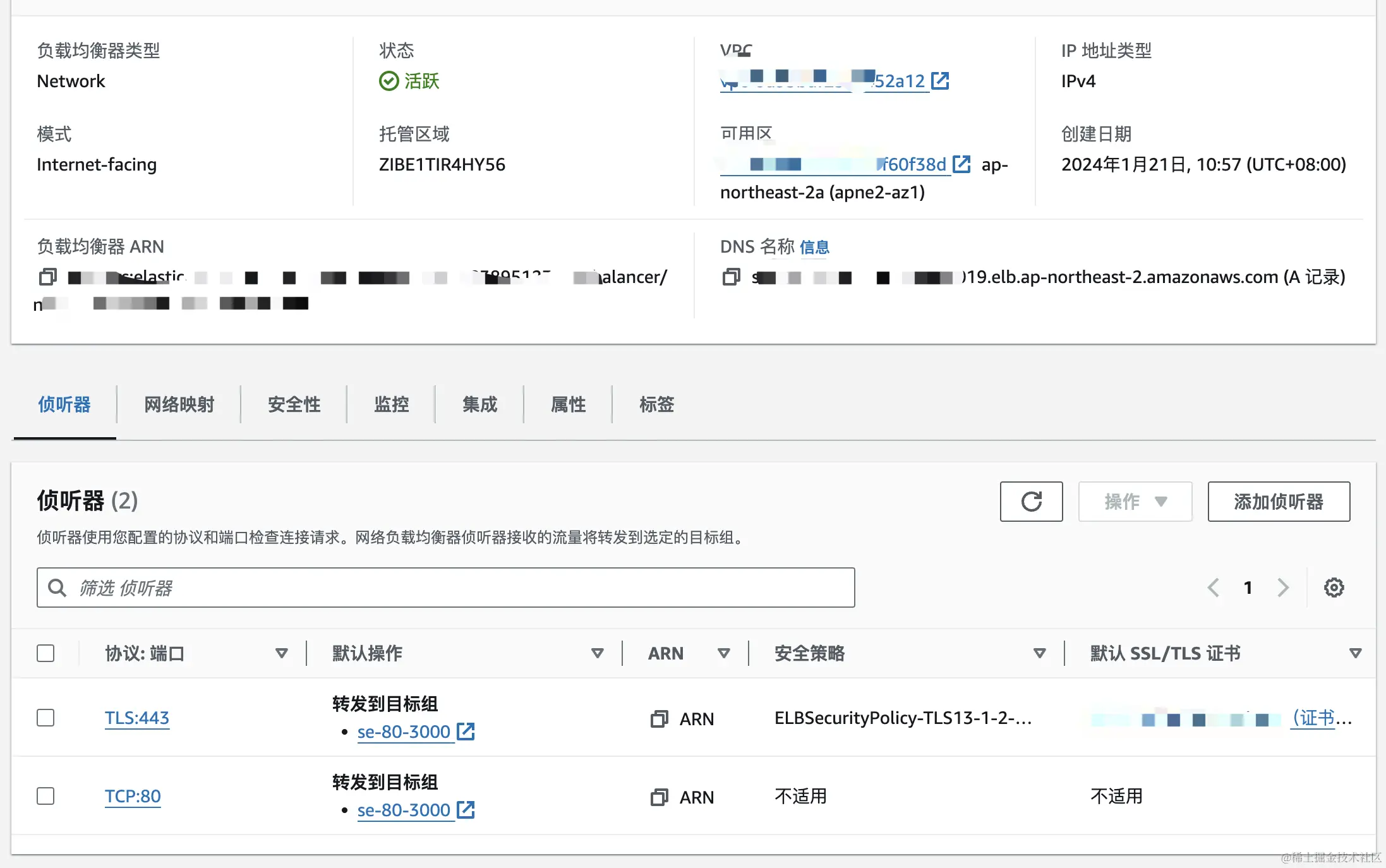The image size is (1386, 868).
Task: Copy ARN of TLS:443 listener
Action: [660, 719]
